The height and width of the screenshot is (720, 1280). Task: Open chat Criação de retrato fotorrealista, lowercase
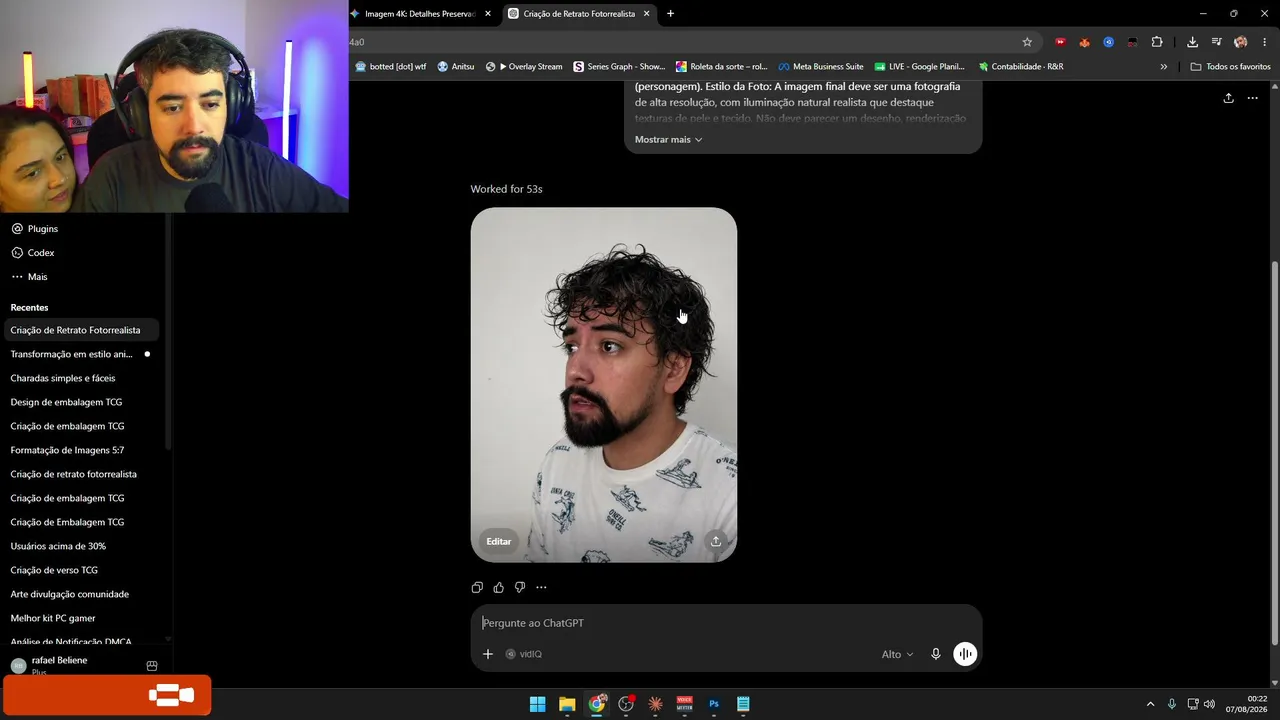pyautogui.click(x=81, y=474)
